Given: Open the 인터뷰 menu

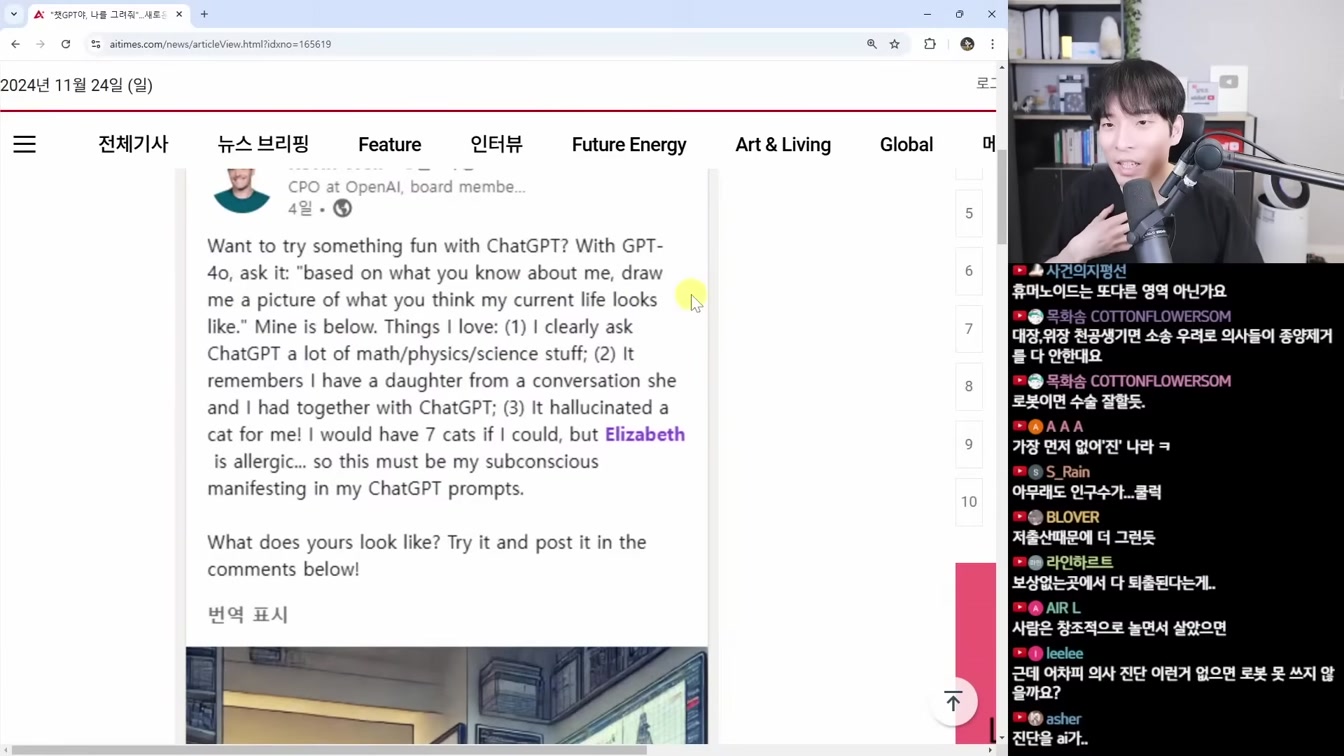Looking at the screenshot, I should tap(496, 144).
